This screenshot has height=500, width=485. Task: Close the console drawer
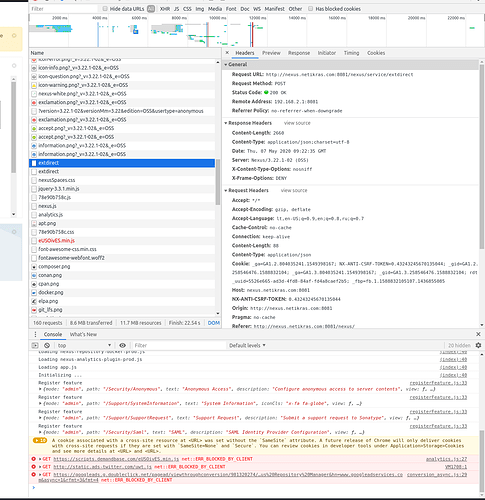(x=478, y=334)
